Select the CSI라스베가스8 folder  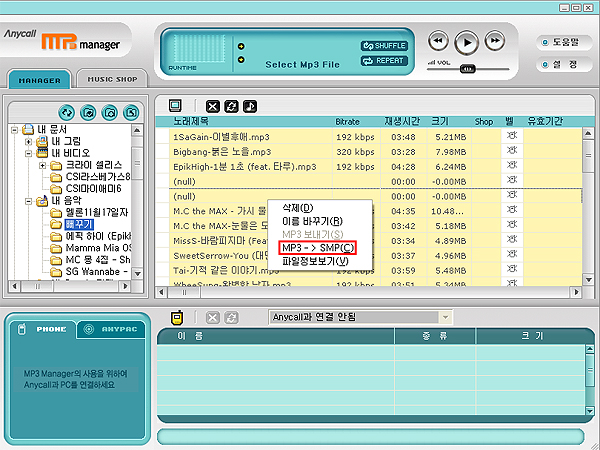[98, 177]
